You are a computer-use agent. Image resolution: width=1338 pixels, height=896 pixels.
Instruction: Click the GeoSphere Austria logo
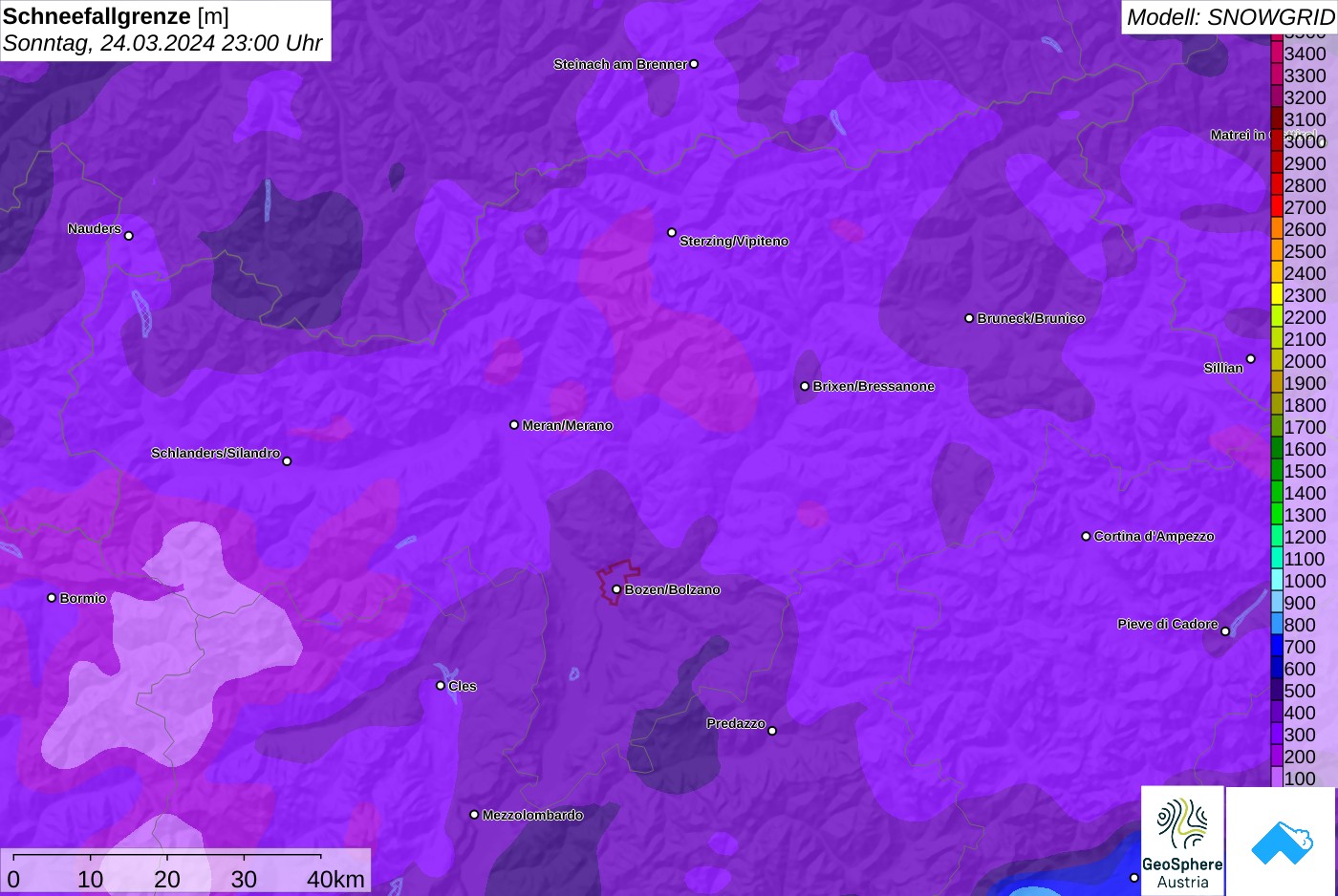[1182, 841]
